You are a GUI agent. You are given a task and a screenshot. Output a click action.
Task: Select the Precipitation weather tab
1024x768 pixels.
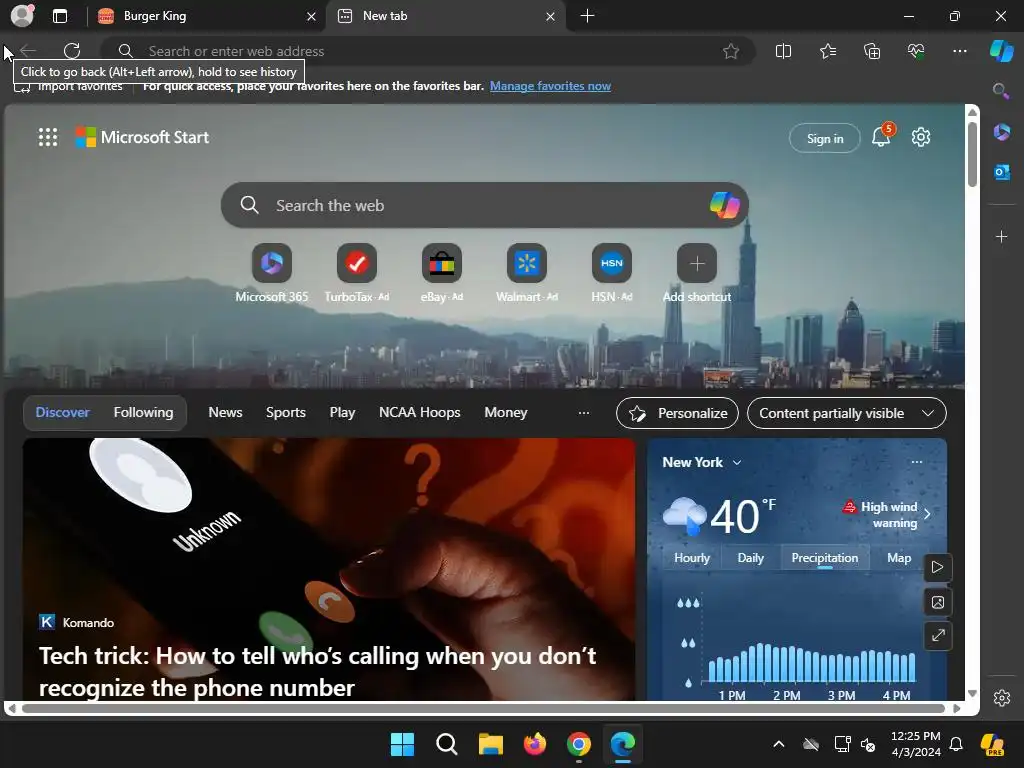coord(825,558)
